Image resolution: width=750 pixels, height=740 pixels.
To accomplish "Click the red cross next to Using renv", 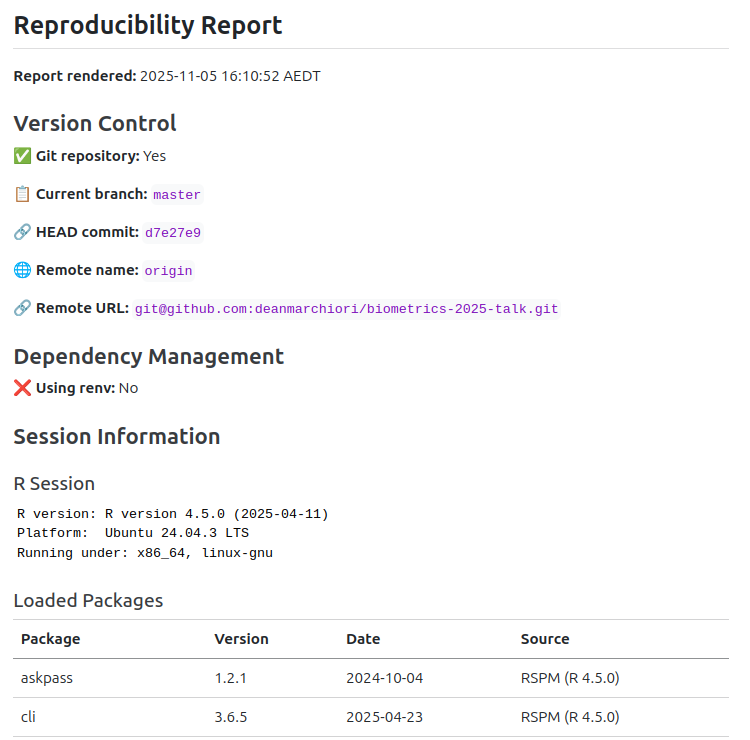I will pyautogui.click(x=22, y=387).
